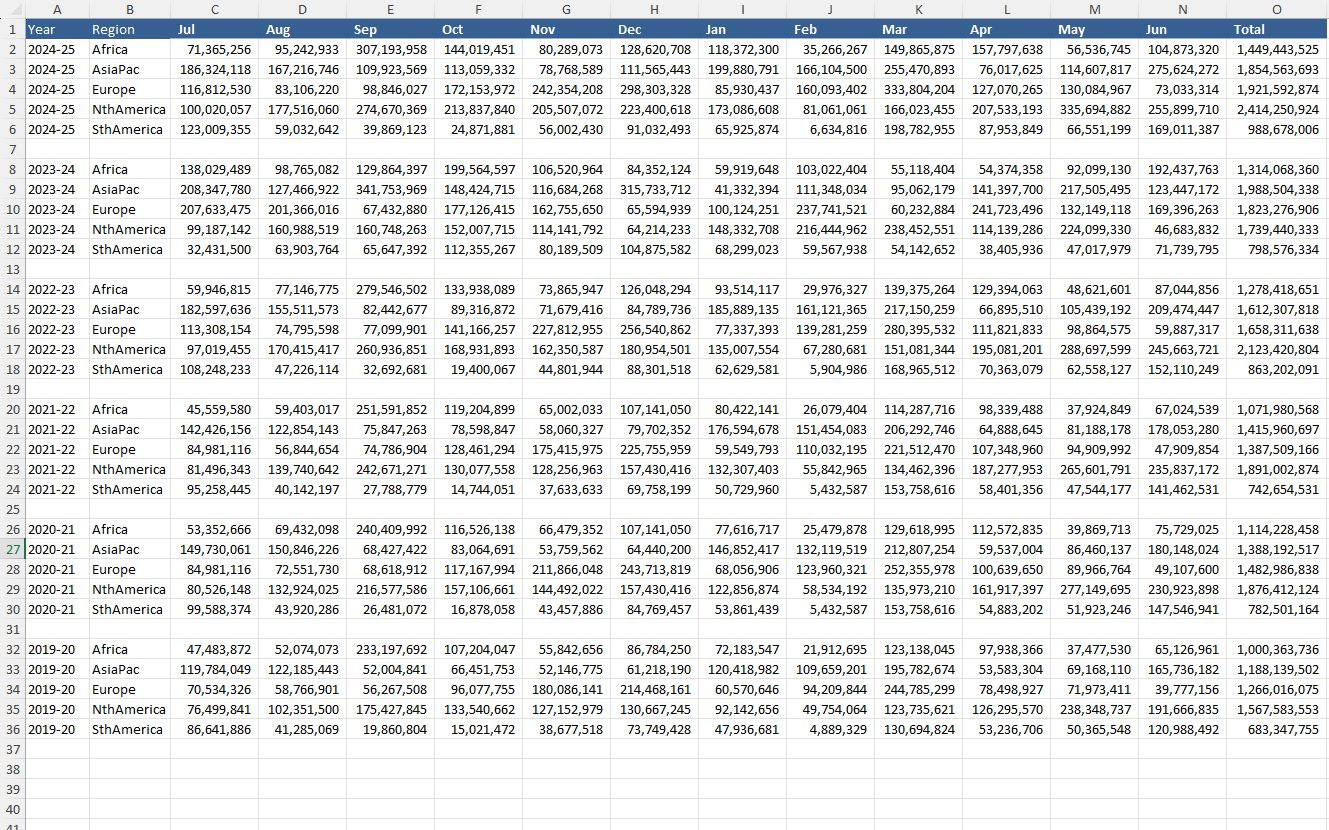This screenshot has width=1329, height=830.
Task: Click the 2021-22 year cell in row 20
Action: [x=56, y=409]
